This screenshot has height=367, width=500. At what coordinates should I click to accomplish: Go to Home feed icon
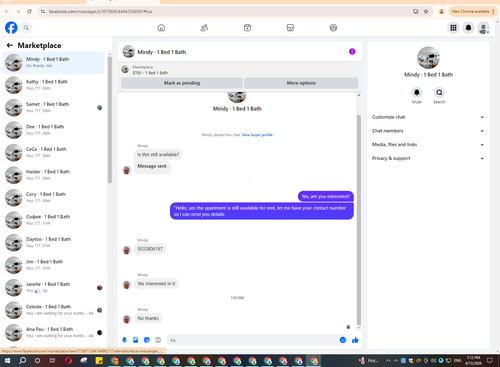click(161, 28)
